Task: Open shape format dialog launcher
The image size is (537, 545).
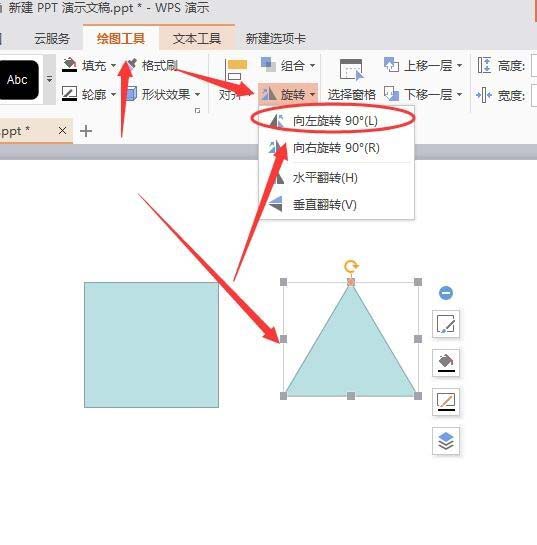Action: click(197, 111)
